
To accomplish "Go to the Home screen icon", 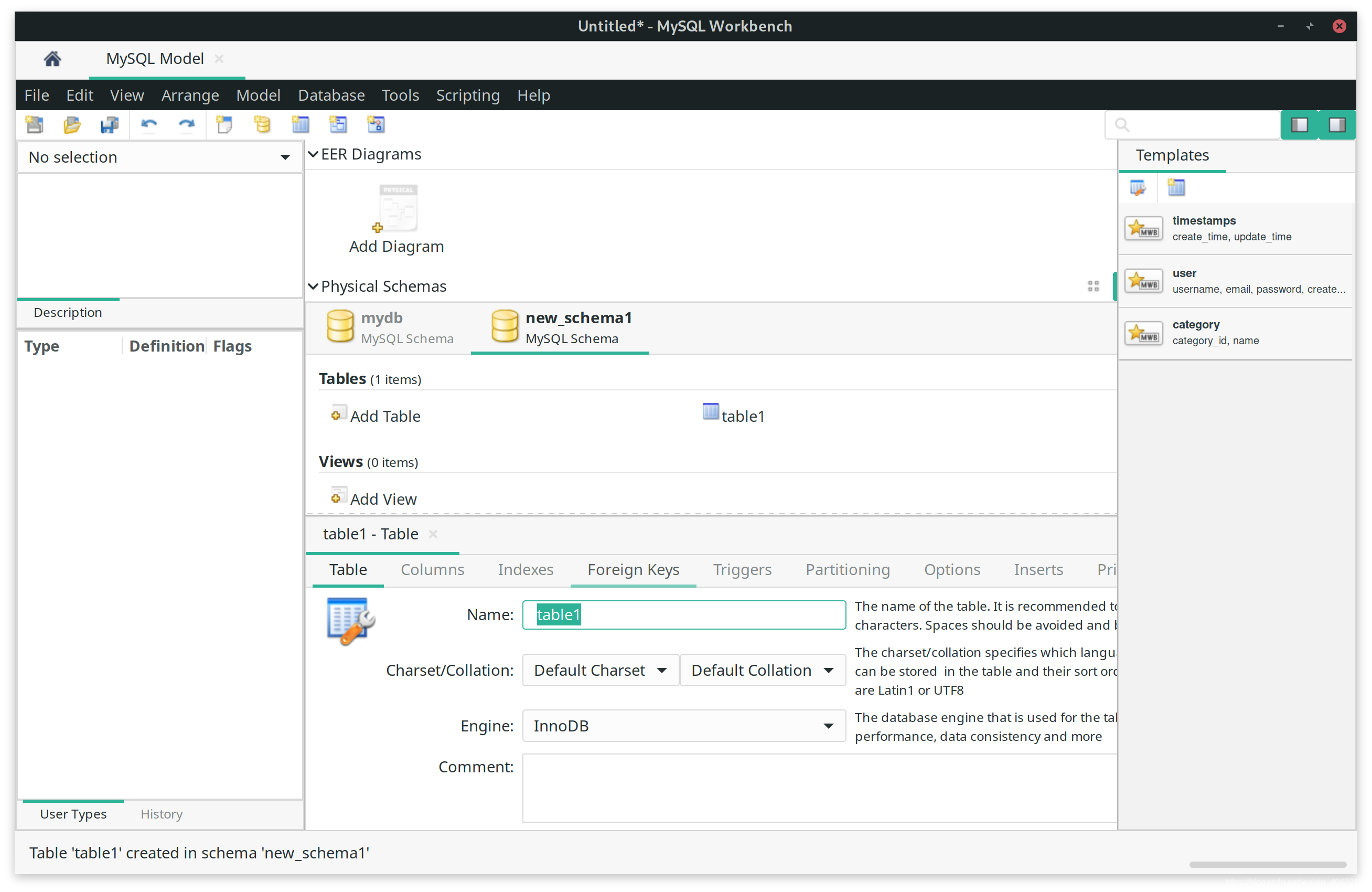I will pos(52,59).
